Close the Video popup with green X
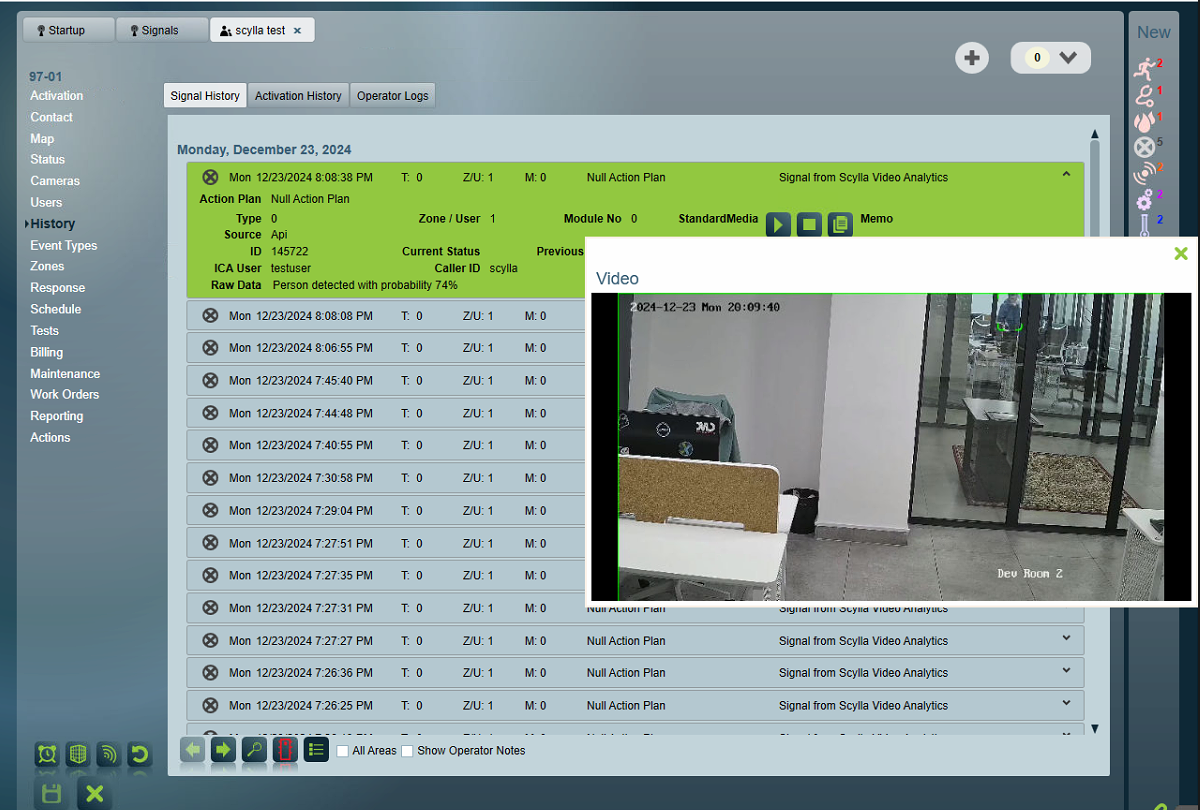This screenshot has width=1200, height=810. tap(1181, 254)
